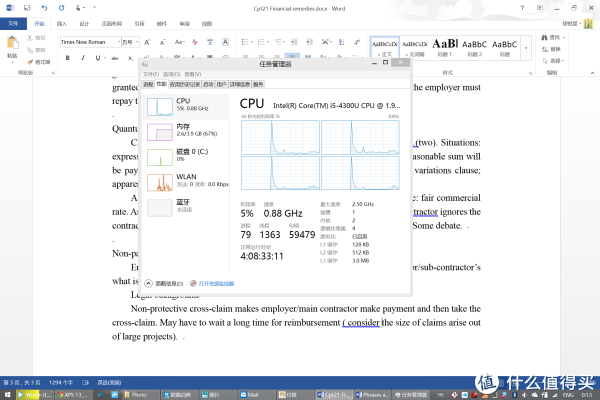Switch to the Insert ribbon tab
Image resolution: width=600 pixels, height=400 pixels.
point(62,24)
